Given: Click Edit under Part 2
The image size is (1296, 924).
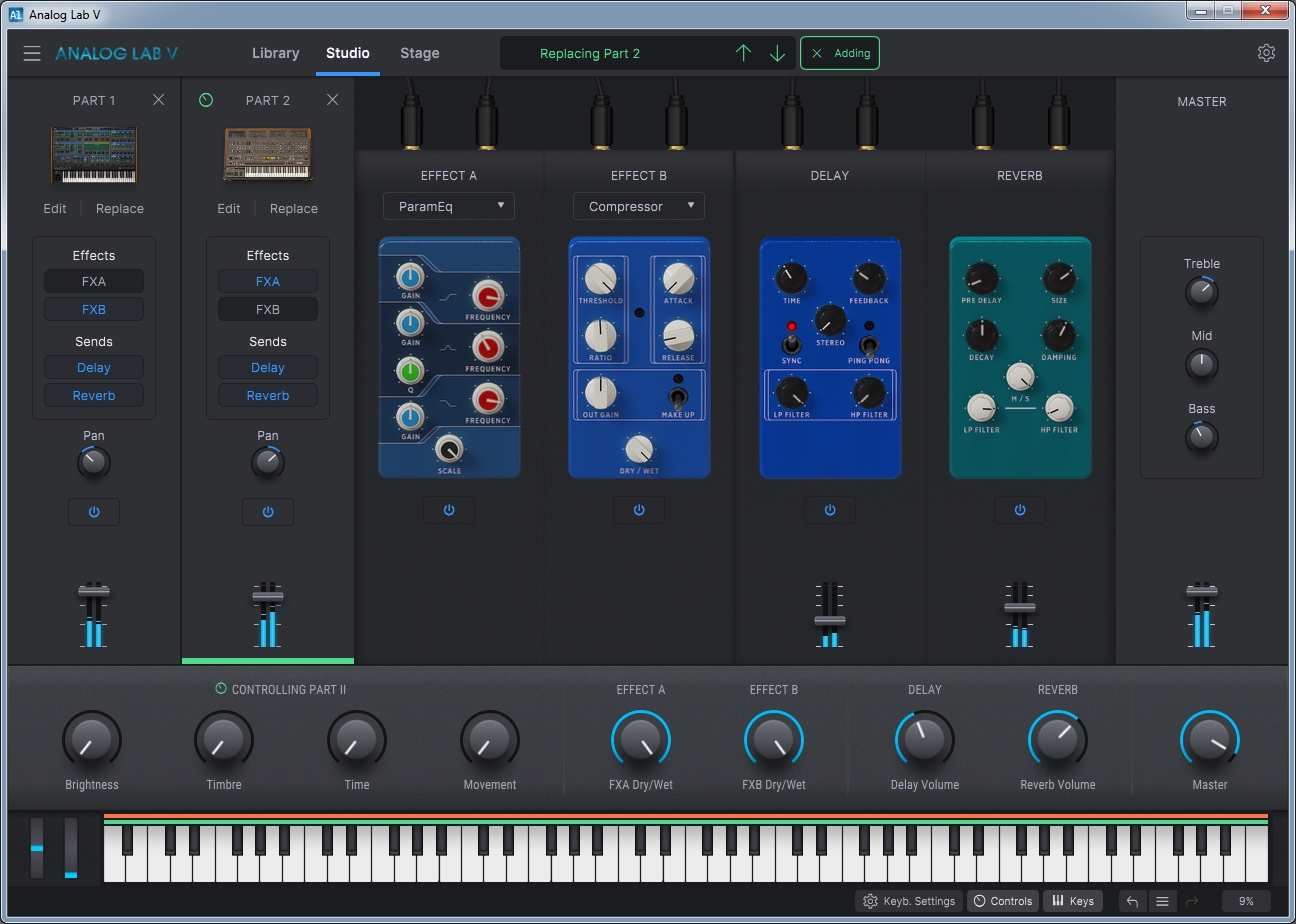Looking at the screenshot, I should tap(228, 208).
